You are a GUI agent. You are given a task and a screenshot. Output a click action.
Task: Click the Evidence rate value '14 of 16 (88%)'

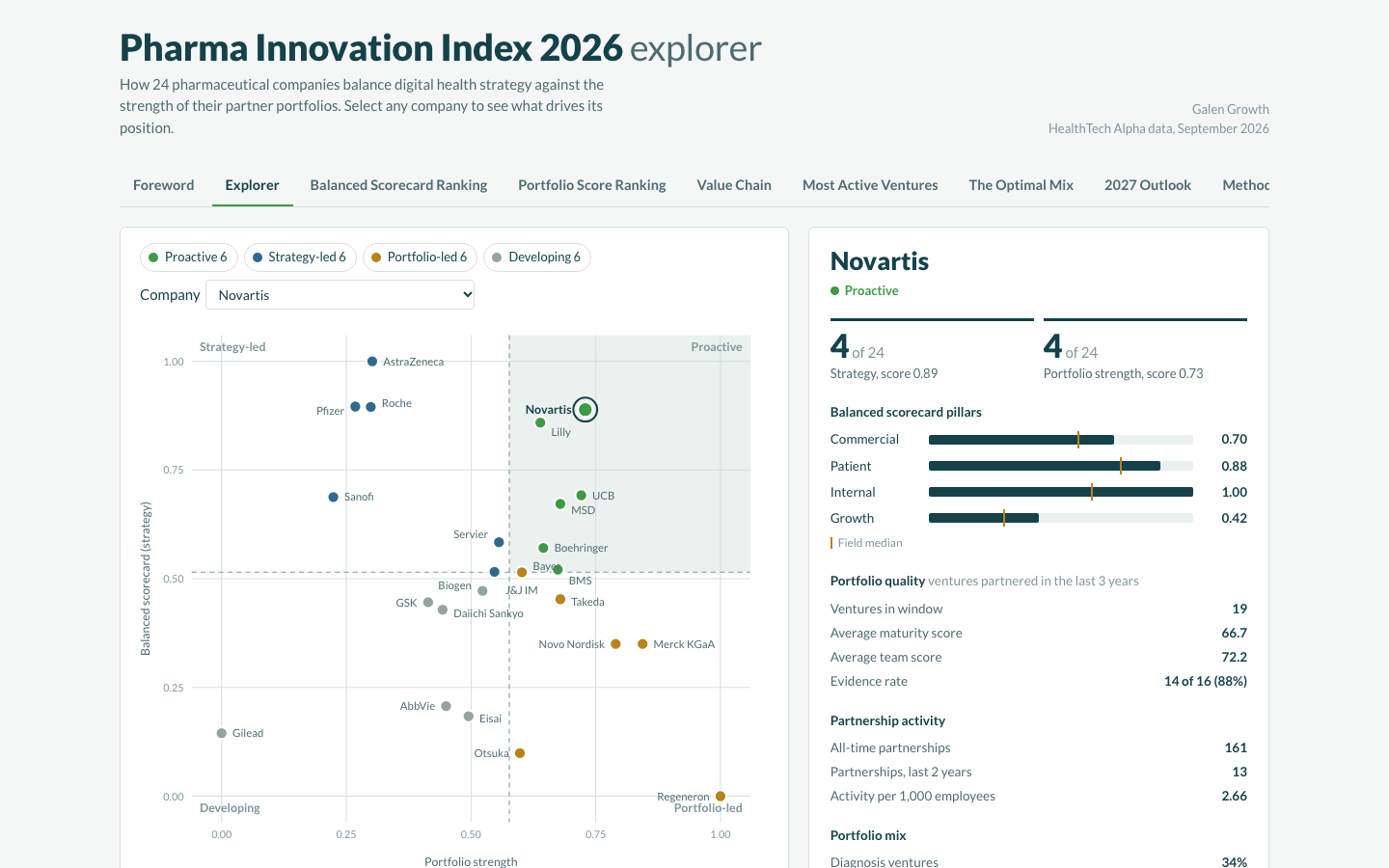pos(1206,681)
